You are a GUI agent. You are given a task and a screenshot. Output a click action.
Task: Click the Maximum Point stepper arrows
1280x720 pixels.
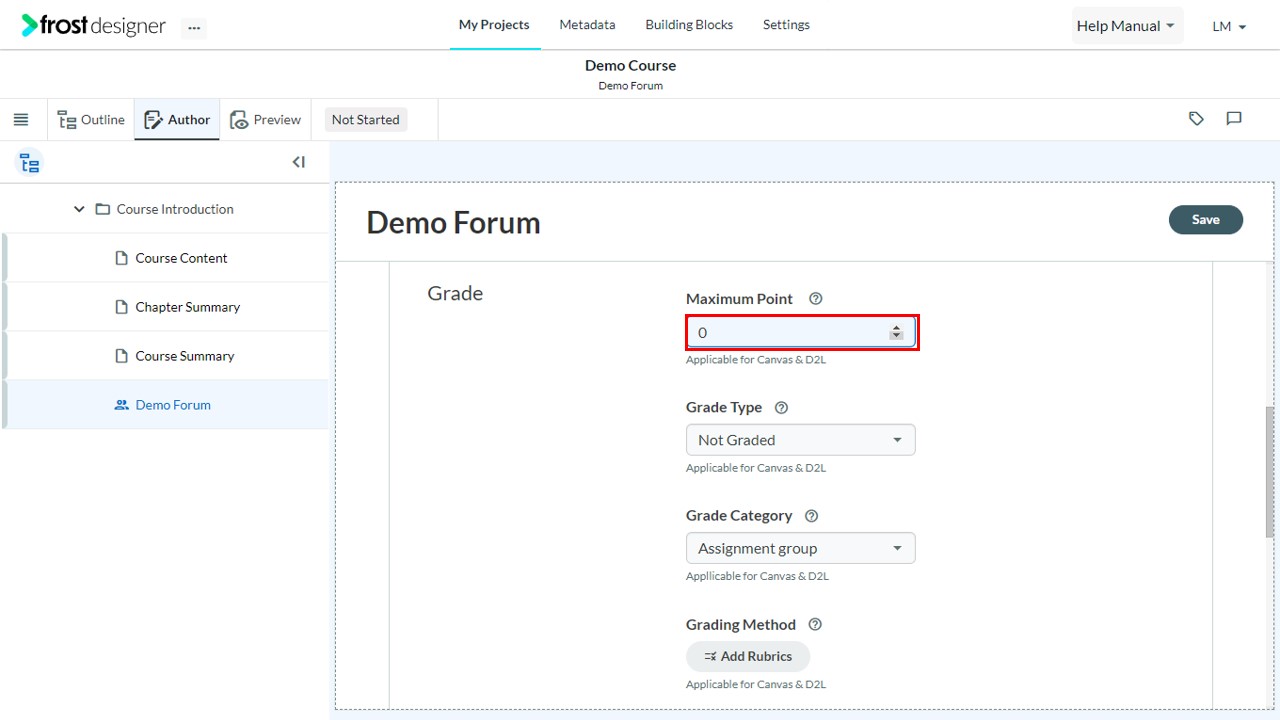click(x=896, y=332)
